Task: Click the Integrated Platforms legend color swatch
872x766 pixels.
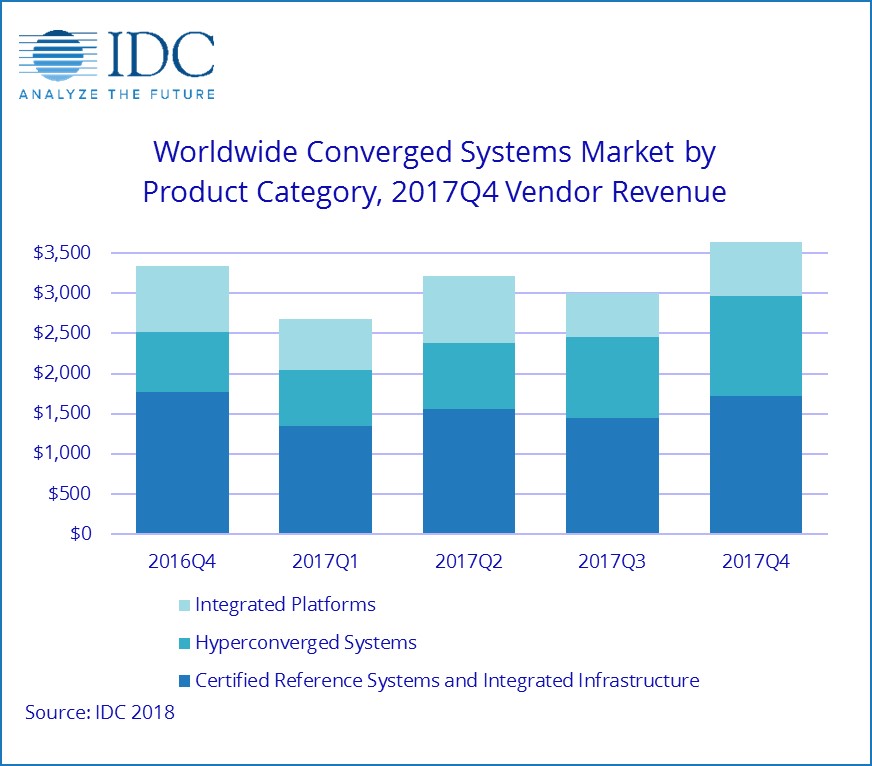Action: [x=185, y=605]
